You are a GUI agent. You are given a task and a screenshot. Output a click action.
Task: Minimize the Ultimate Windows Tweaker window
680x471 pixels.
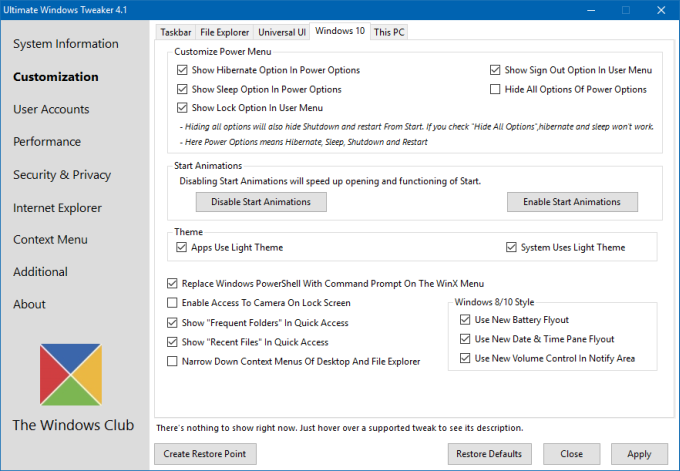(x=591, y=10)
